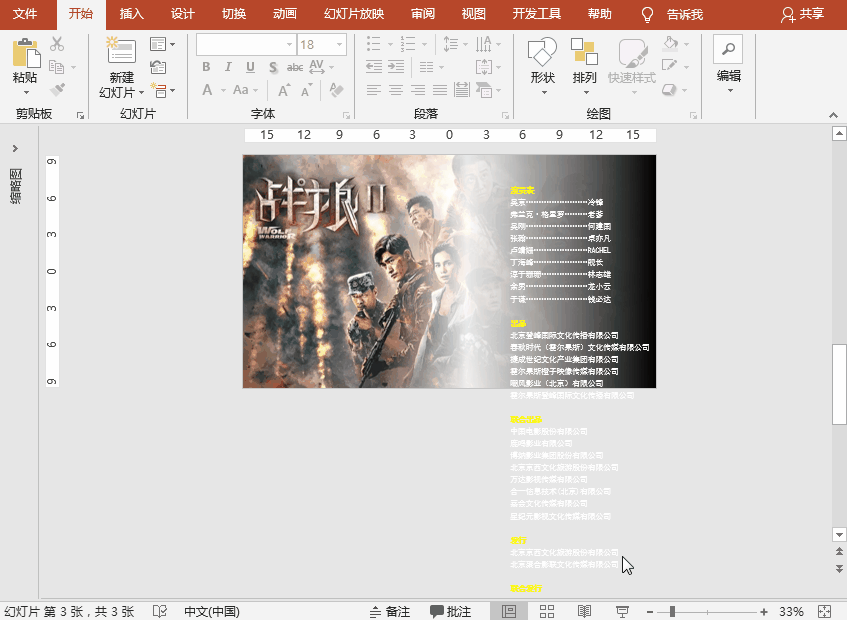This screenshot has width=847, height=620.
Task: Switch to the Animations (动画) tab
Action: (x=284, y=14)
